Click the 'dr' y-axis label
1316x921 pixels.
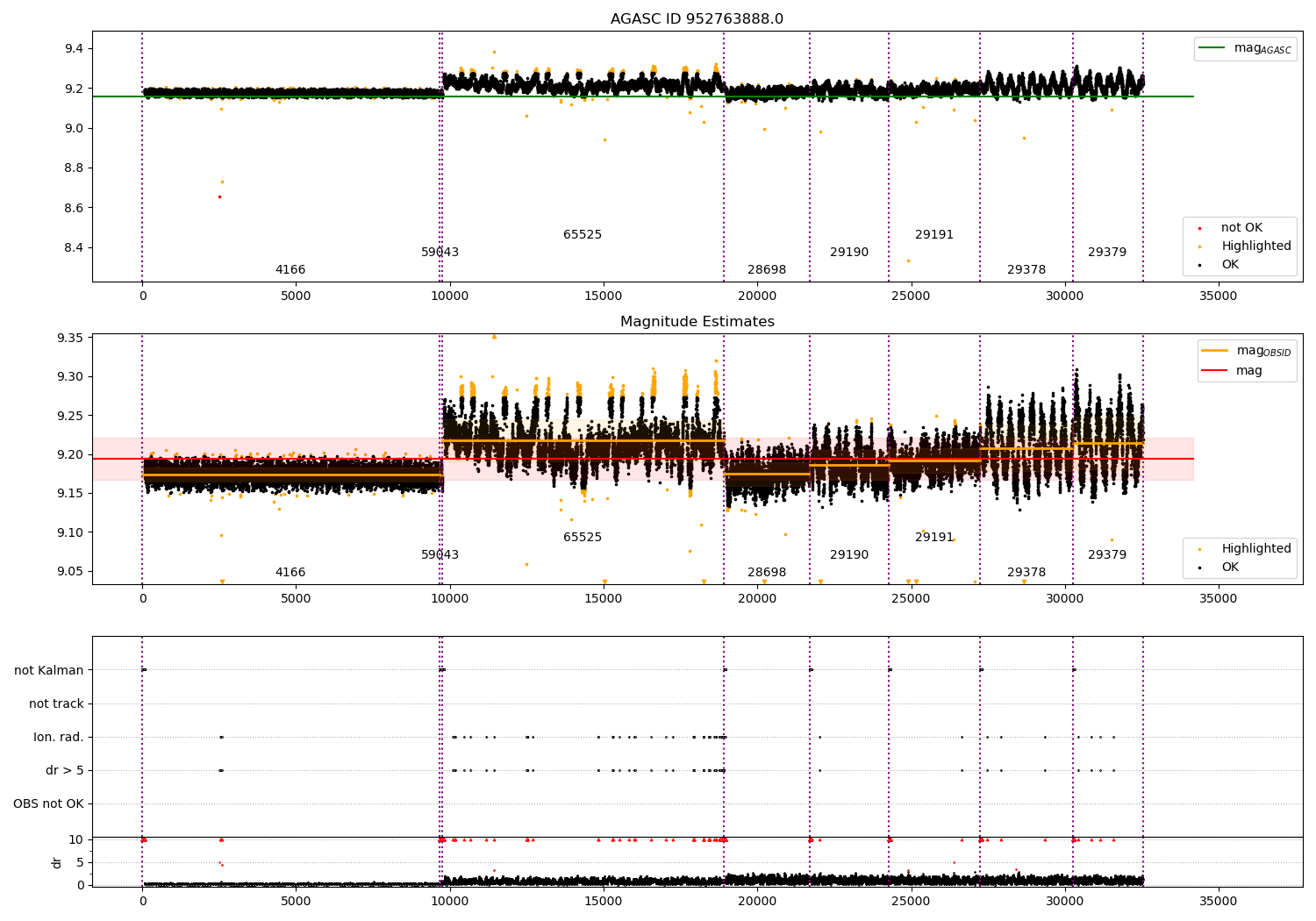click(x=57, y=862)
